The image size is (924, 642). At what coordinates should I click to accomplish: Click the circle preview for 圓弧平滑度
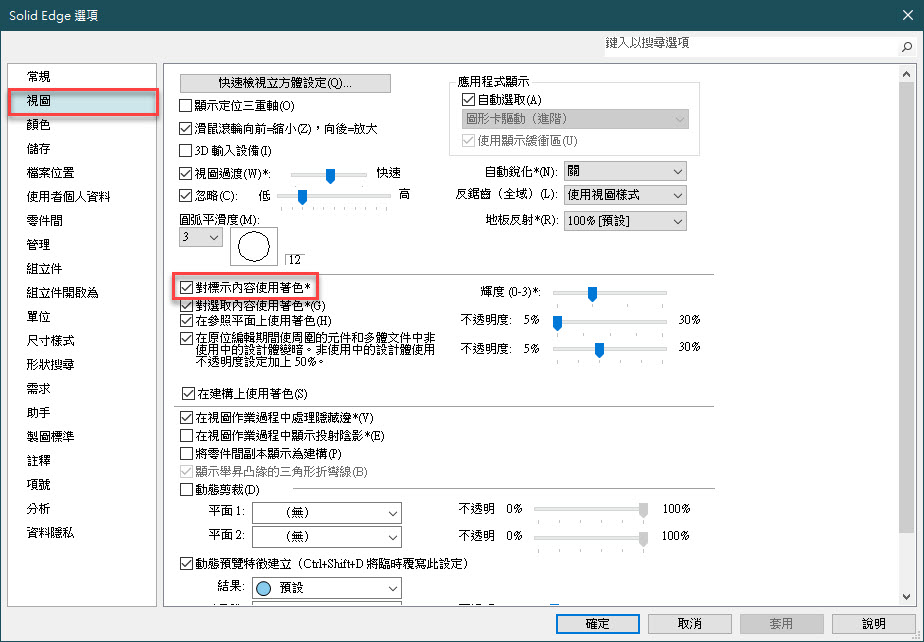coord(254,246)
